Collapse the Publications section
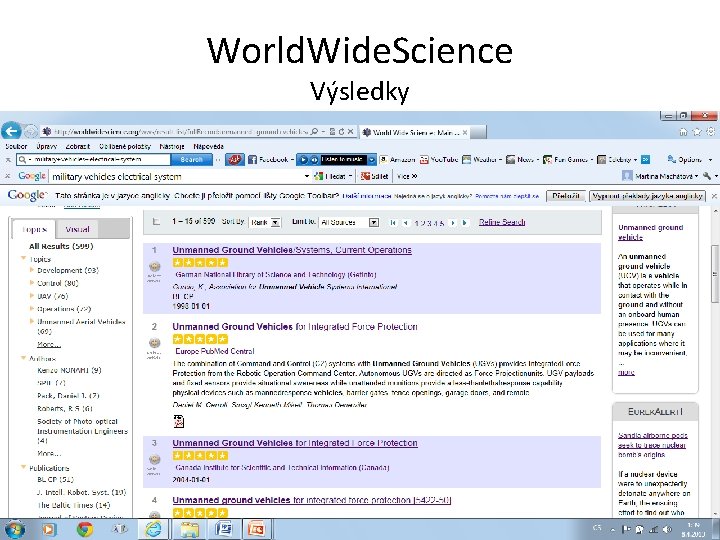This screenshot has height=540, width=720. [x=23, y=467]
